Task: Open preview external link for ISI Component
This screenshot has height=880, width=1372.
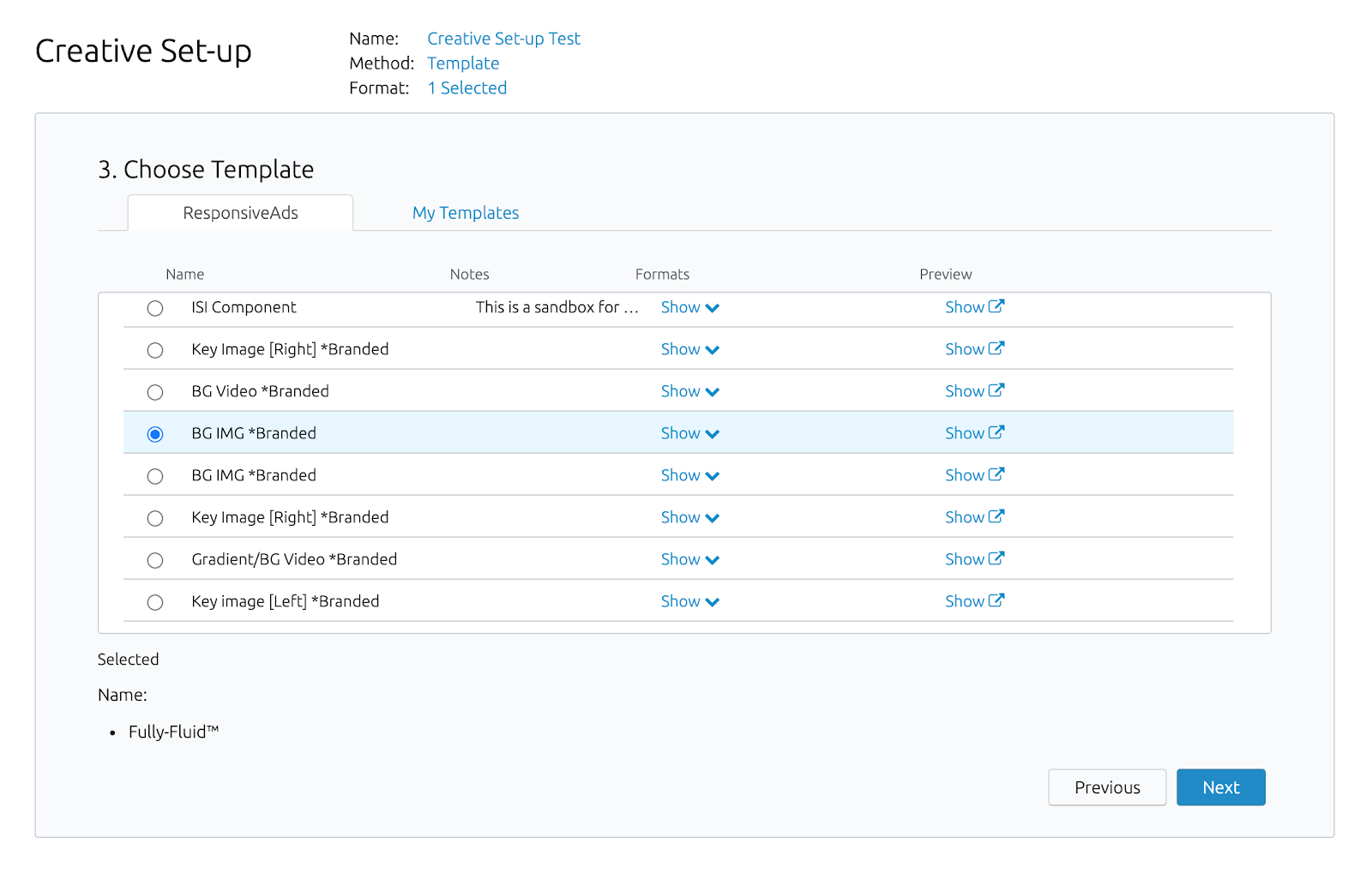Action: (974, 307)
